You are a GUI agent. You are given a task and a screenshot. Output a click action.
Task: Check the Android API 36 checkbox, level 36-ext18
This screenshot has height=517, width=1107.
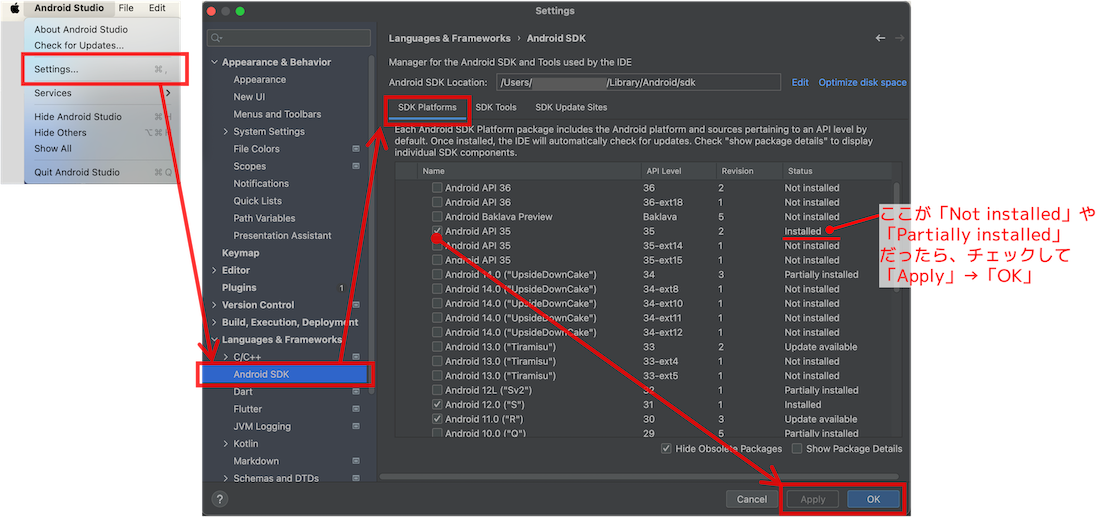coord(437,202)
